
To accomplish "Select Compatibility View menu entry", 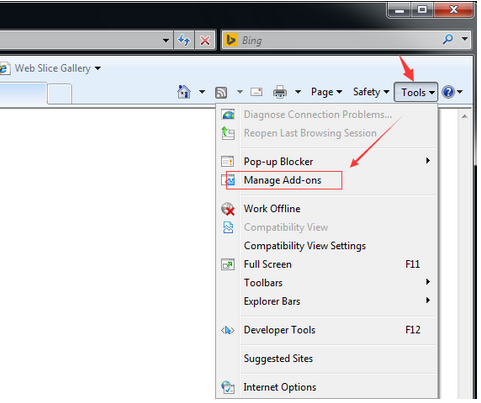I will coord(327,228).
